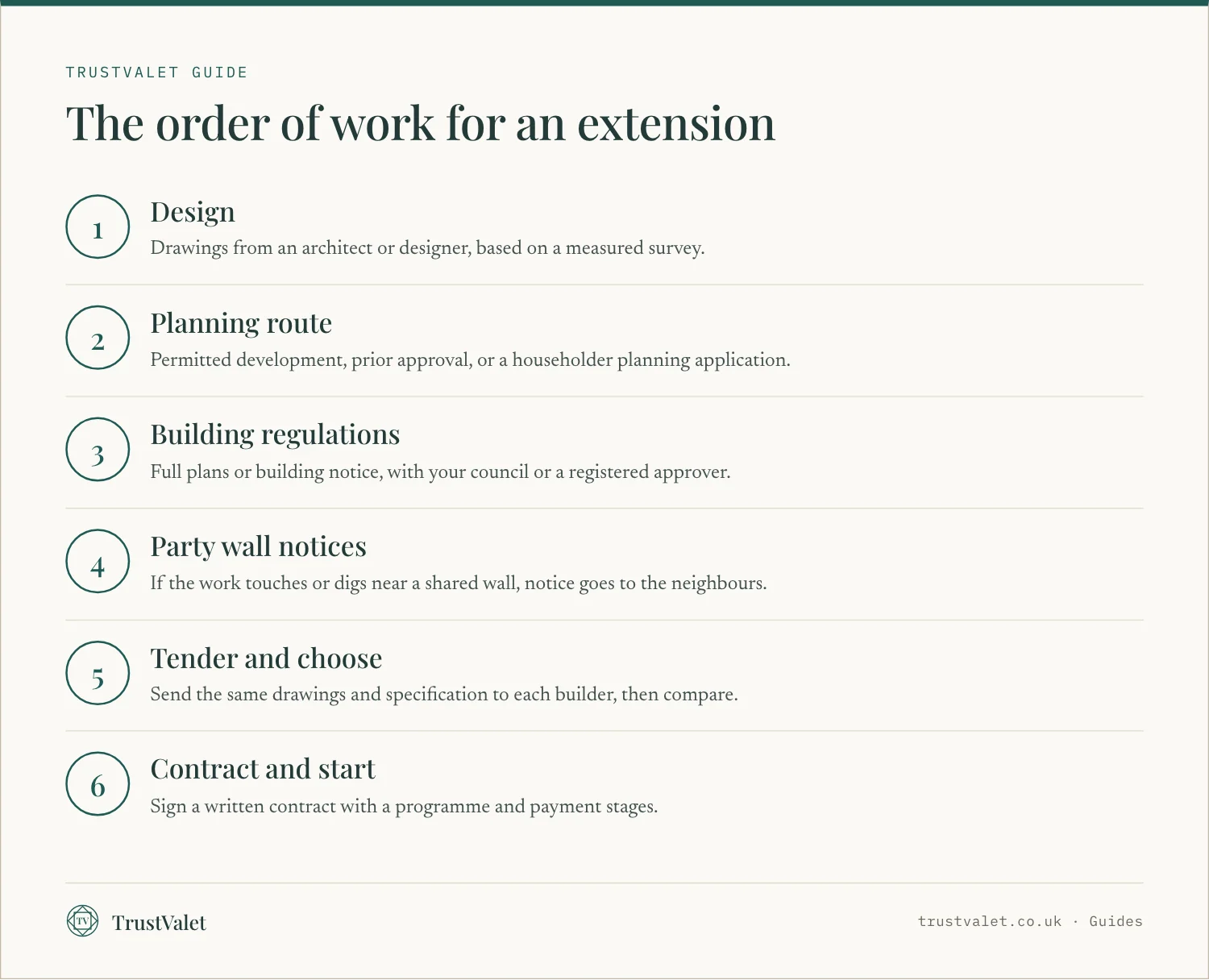
Task: Click the 'TRUSTVALET GUIDE' header label
Action: point(157,73)
